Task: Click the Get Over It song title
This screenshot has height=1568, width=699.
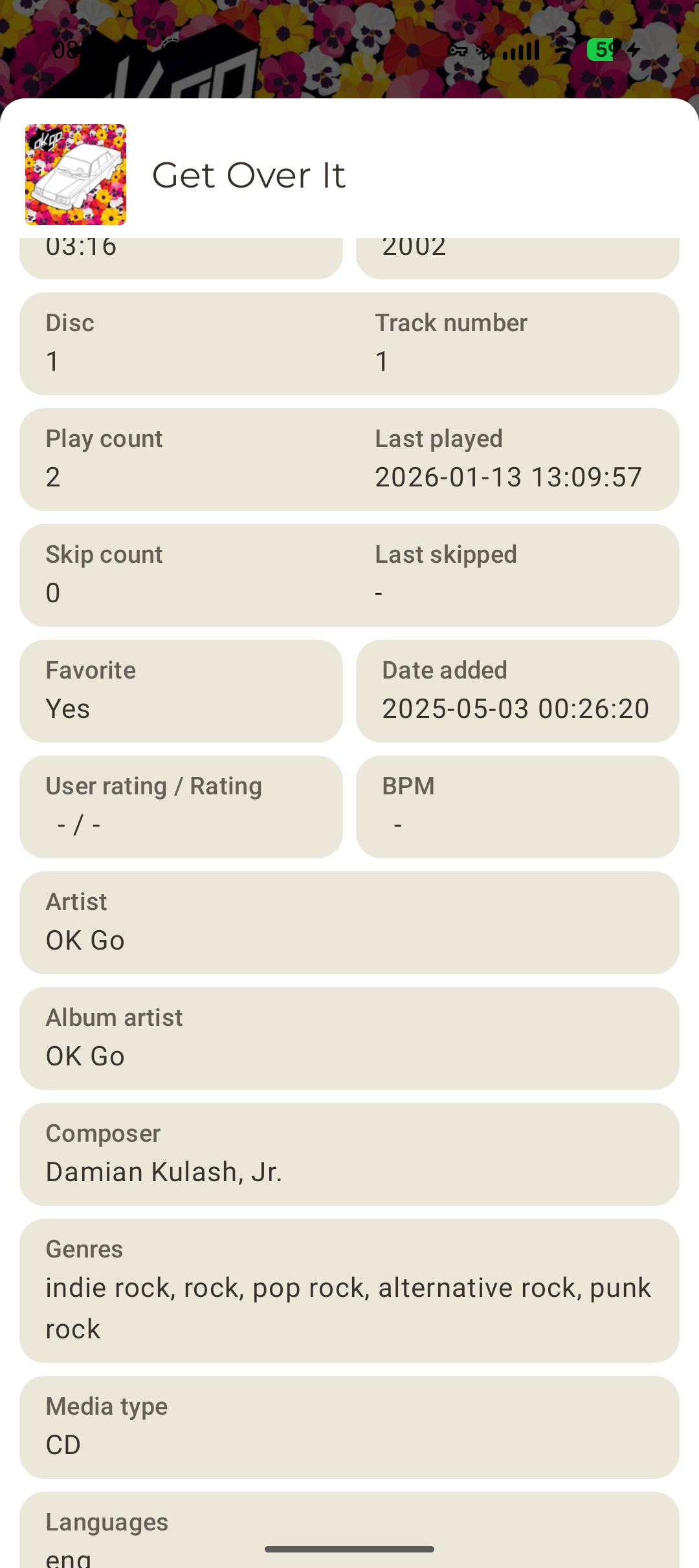Action: click(x=249, y=175)
